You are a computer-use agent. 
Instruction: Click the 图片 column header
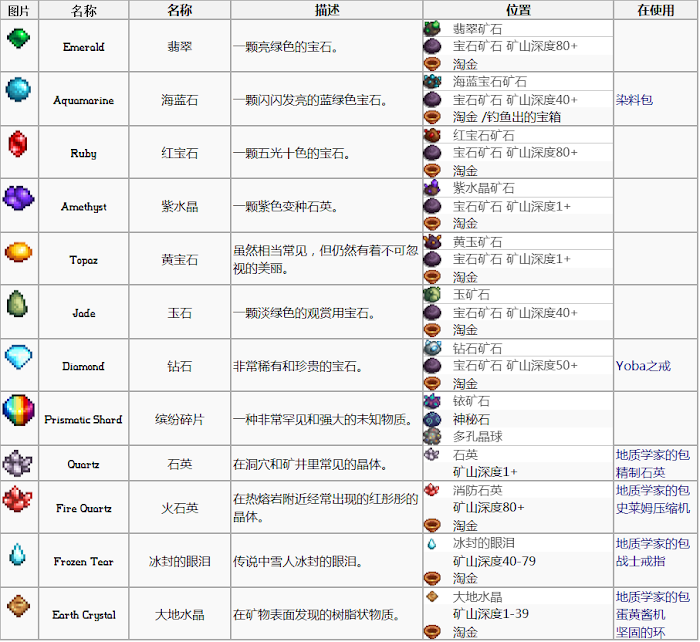tap(19, 10)
